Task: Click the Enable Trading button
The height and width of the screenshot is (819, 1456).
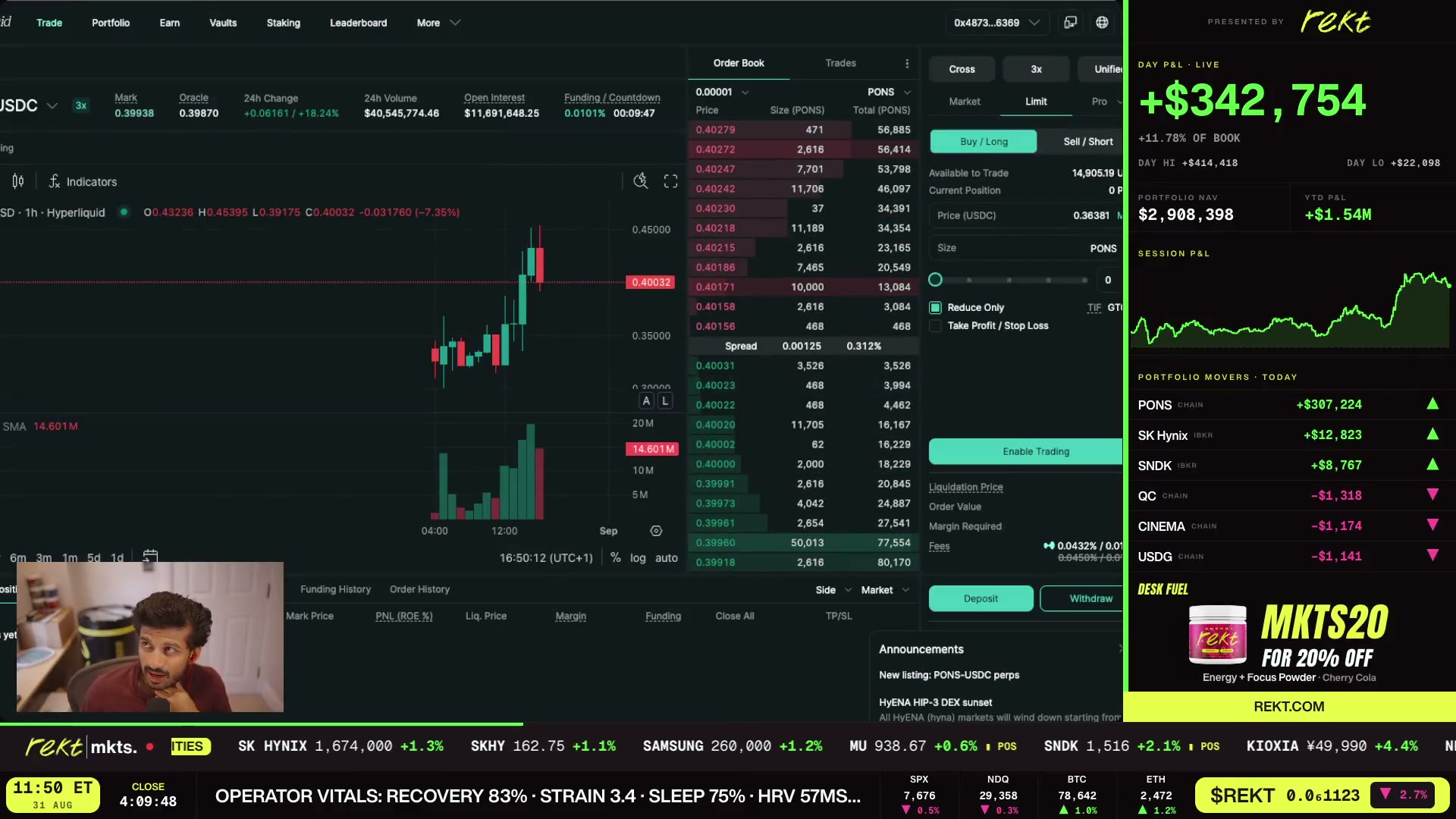Action: [1026, 451]
